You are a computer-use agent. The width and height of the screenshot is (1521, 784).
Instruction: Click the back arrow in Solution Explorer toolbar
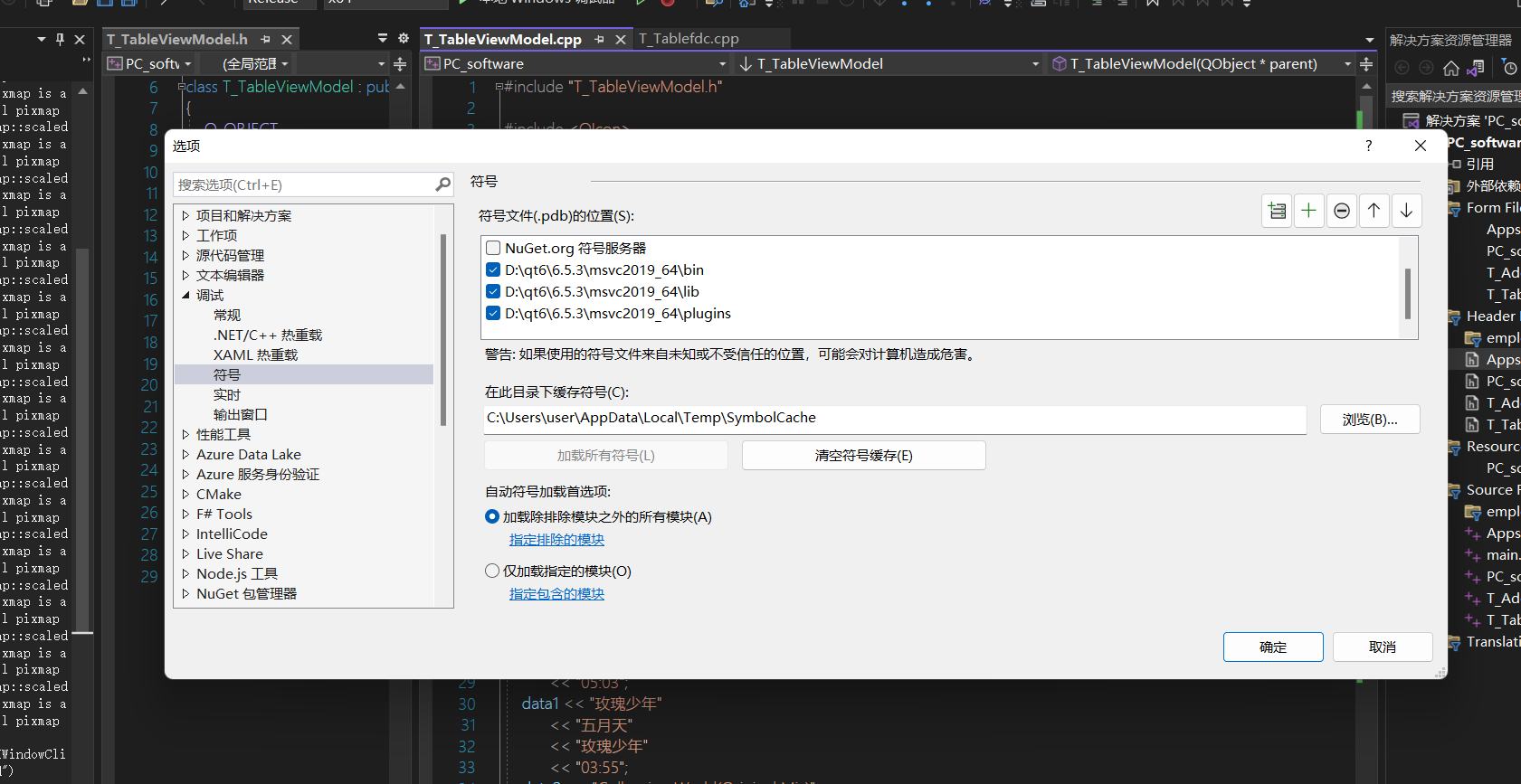(x=1402, y=68)
